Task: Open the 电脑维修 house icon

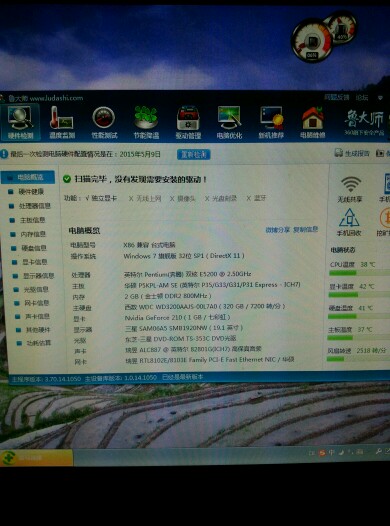Action: click(x=313, y=122)
